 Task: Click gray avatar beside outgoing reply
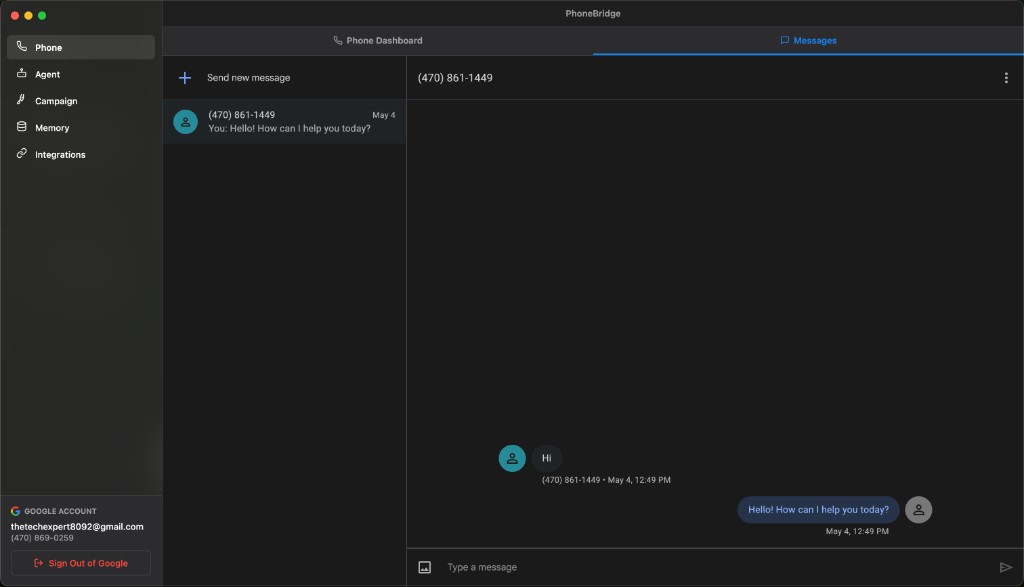click(918, 510)
